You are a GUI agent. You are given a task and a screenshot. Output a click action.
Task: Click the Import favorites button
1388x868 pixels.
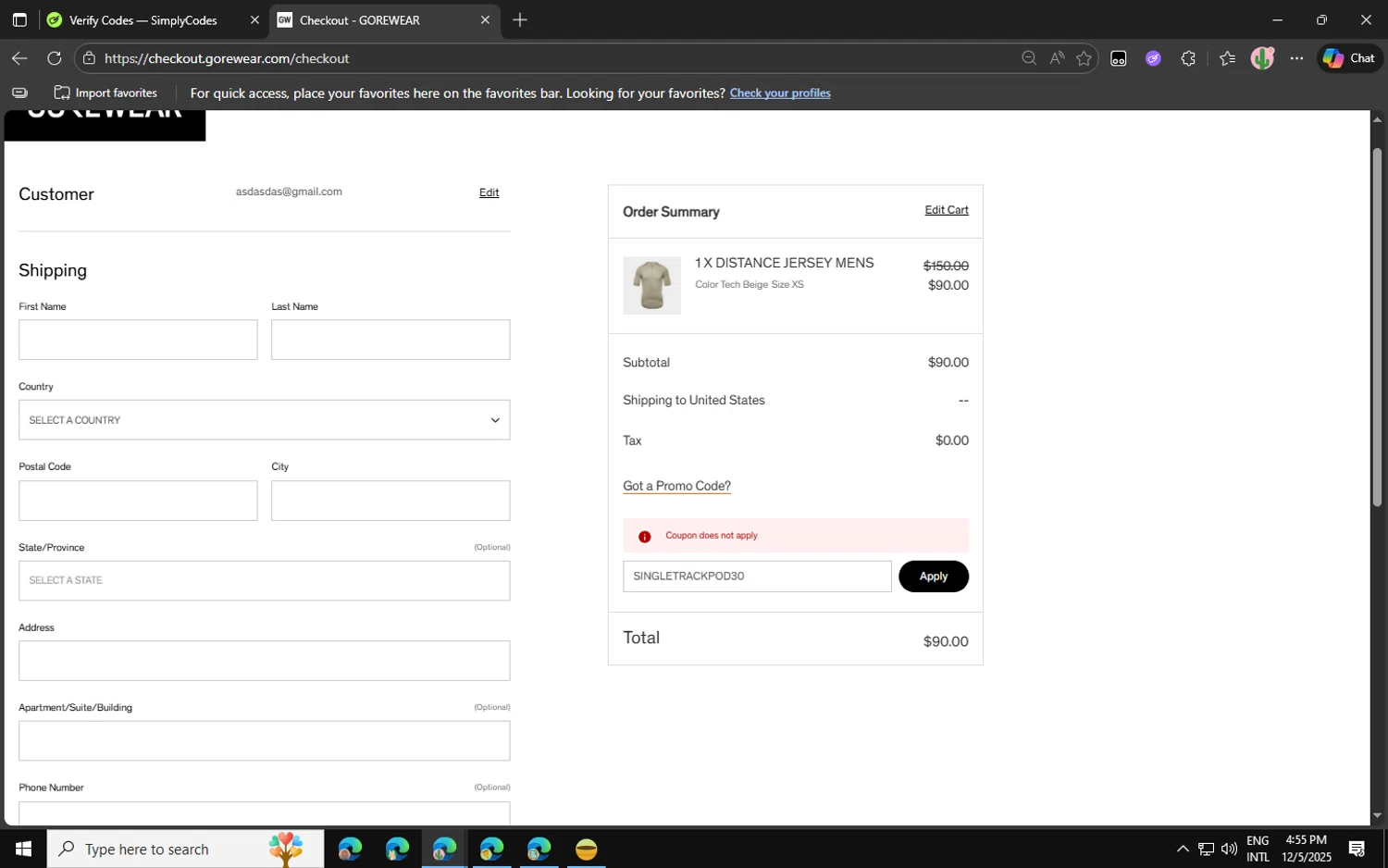105,93
